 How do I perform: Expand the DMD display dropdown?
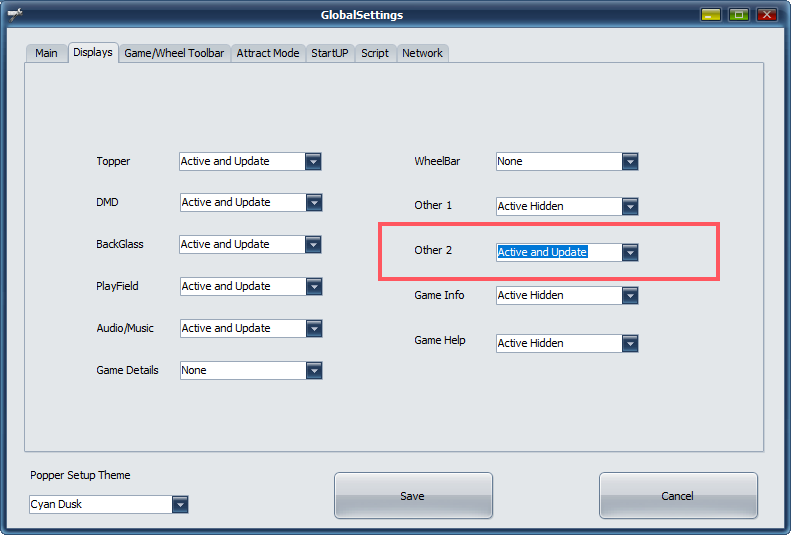coord(314,203)
